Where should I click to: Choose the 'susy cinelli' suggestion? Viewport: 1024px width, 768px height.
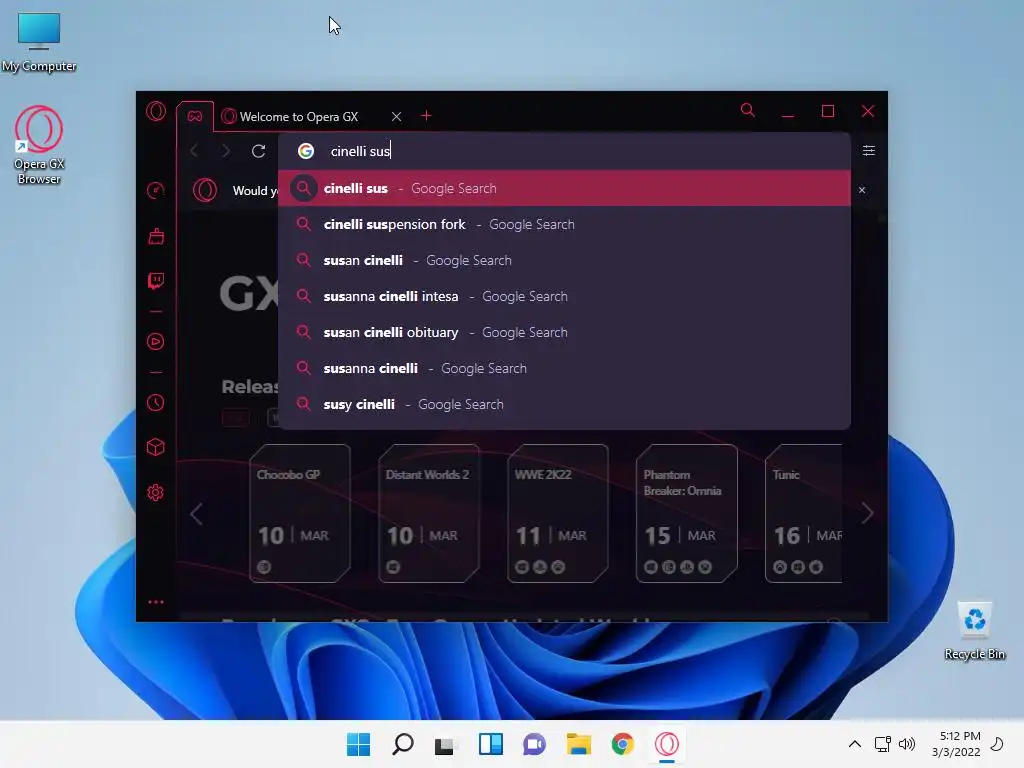(x=564, y=404)
